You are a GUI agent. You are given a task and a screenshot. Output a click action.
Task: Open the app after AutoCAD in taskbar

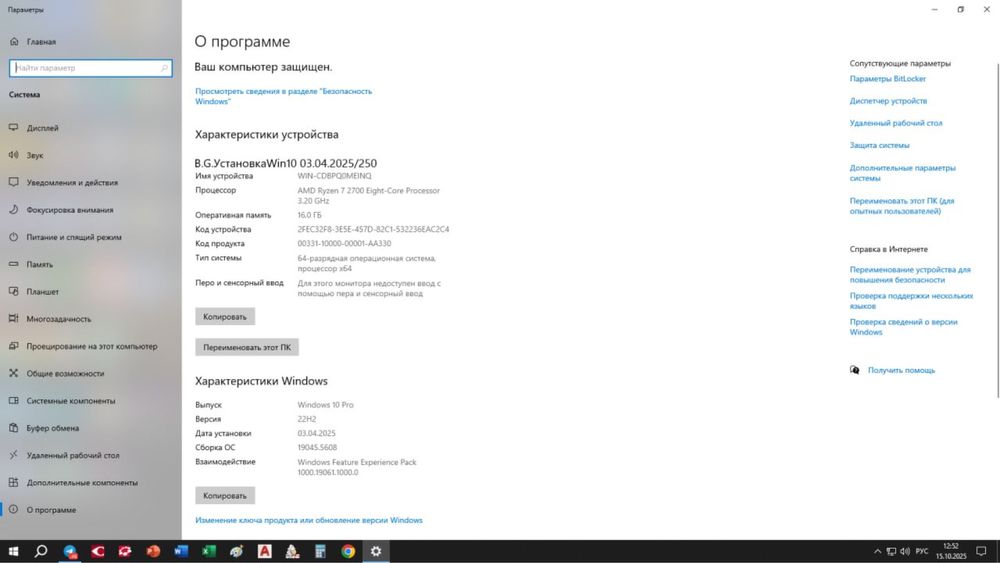(x=292, y=551)
